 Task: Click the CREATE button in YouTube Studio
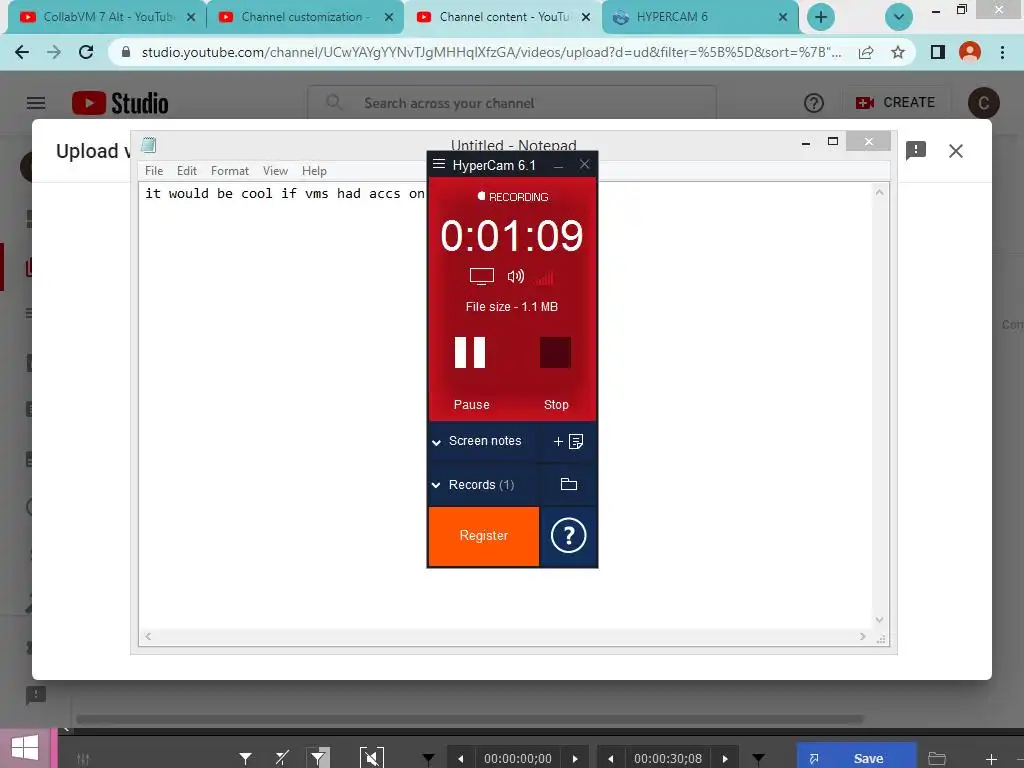pos(895,103)
